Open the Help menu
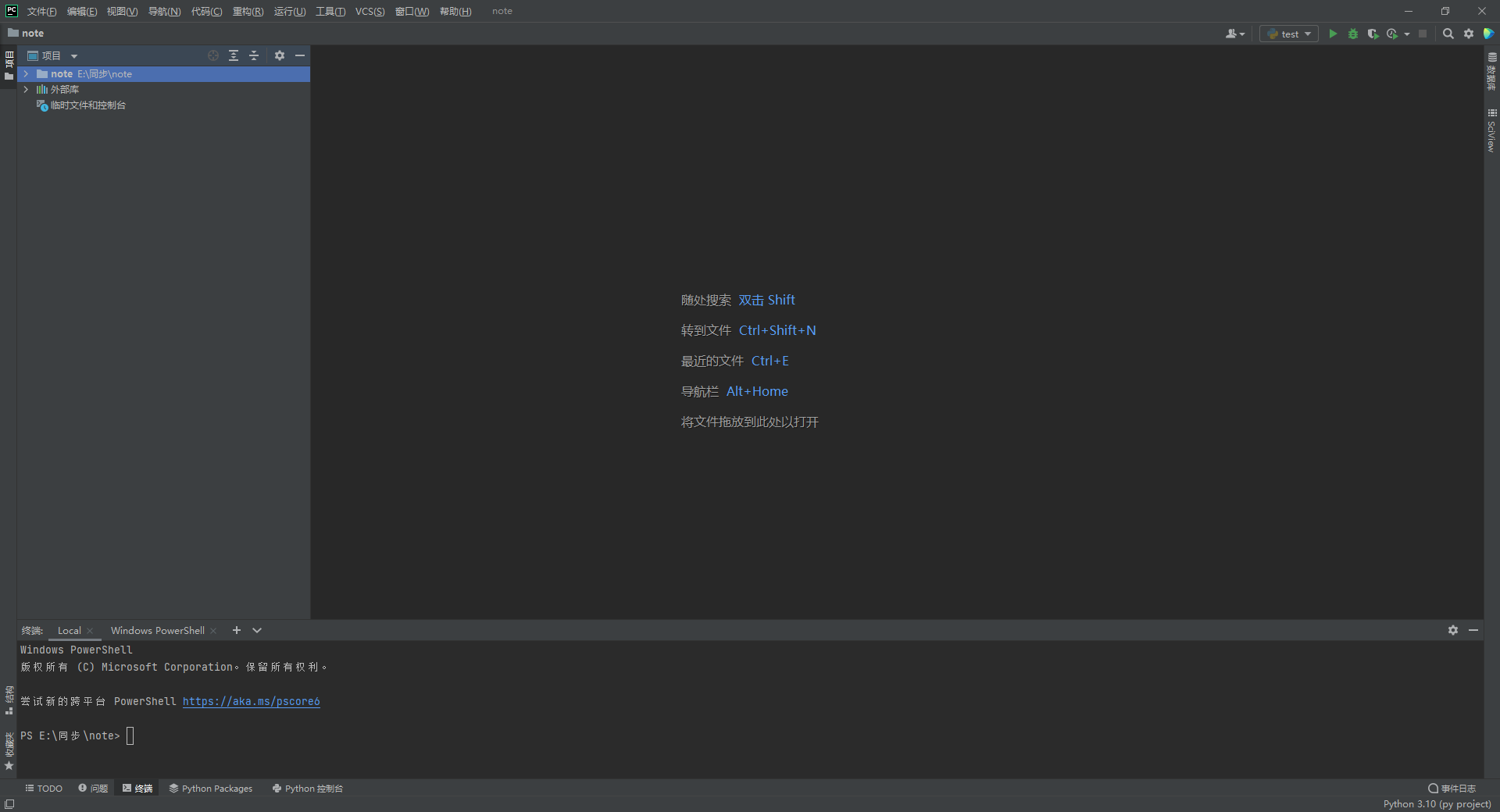 coord(455,11)
